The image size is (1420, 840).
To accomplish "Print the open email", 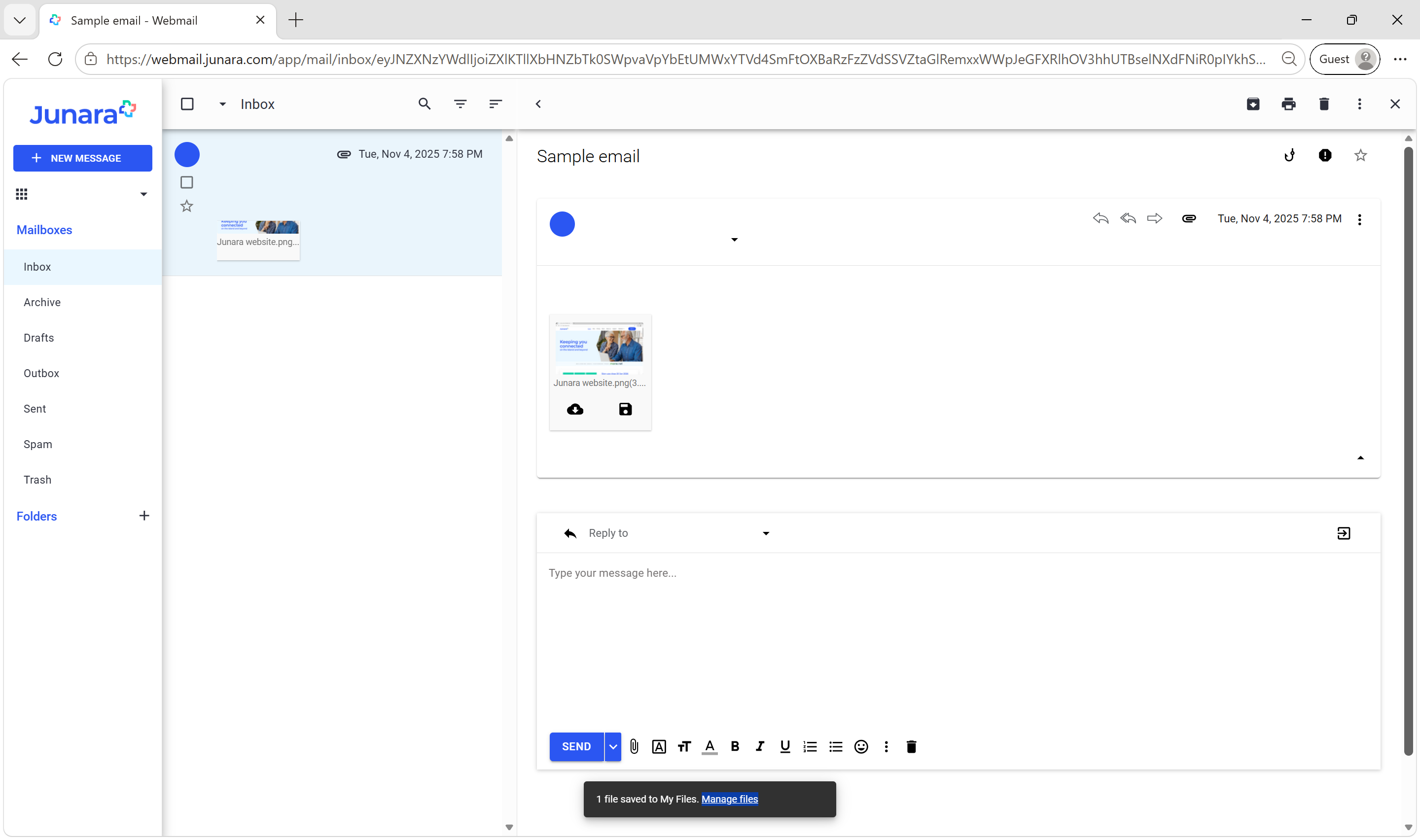I will (1289, 104).
